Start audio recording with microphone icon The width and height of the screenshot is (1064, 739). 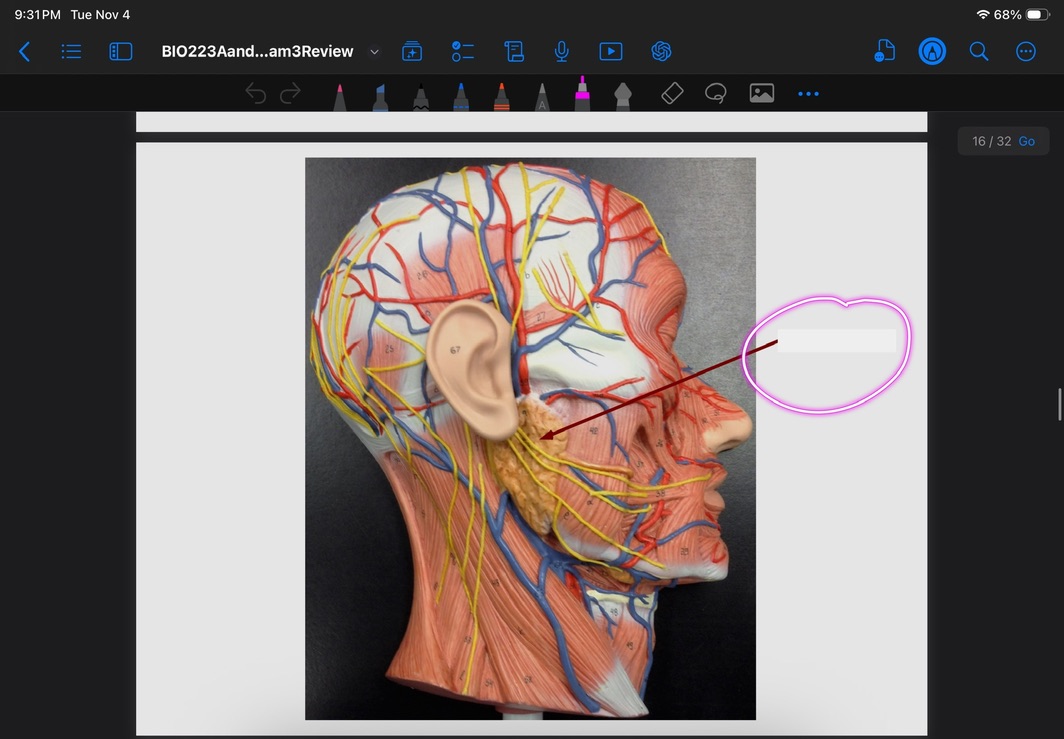coord(562,52)
